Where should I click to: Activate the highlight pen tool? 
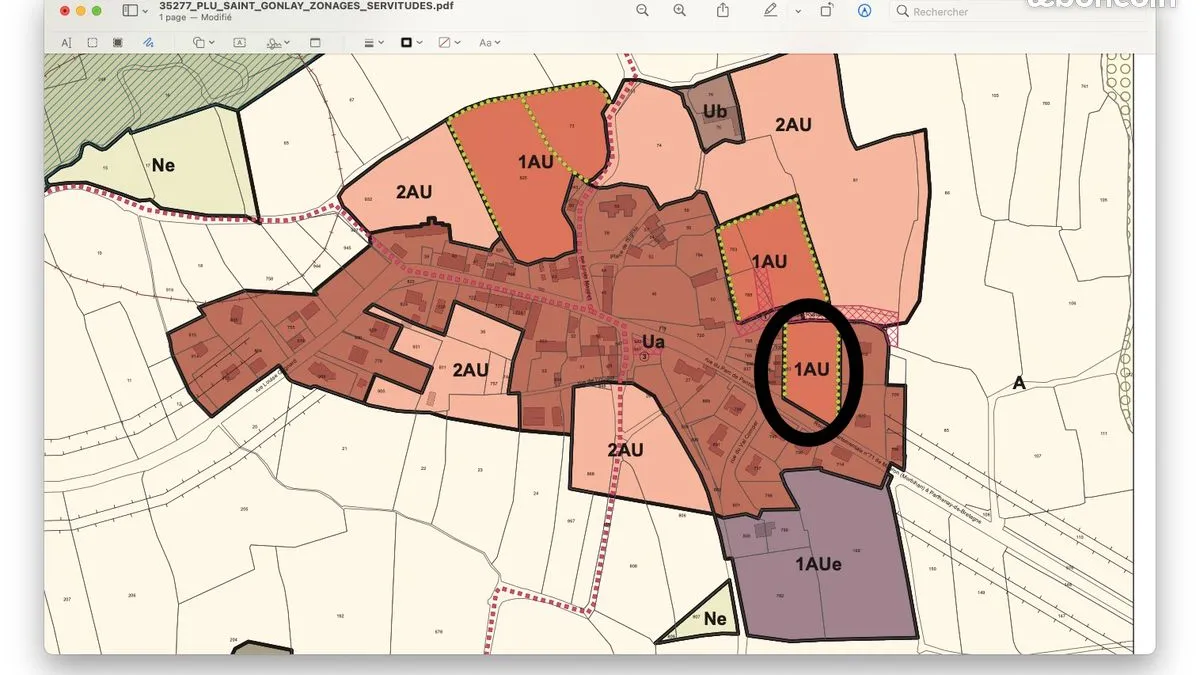pyautogui.click(x=770, y=10)
